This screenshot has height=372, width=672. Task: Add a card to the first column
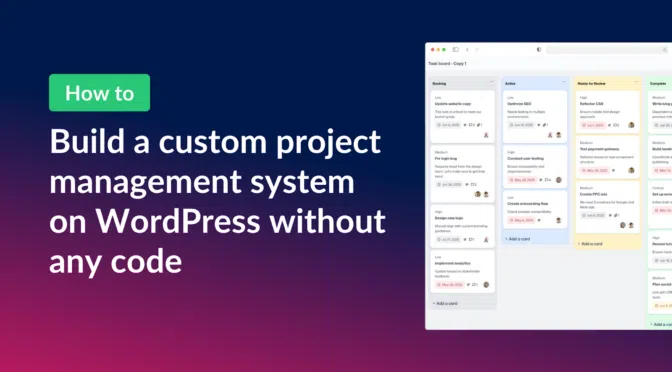446,303
